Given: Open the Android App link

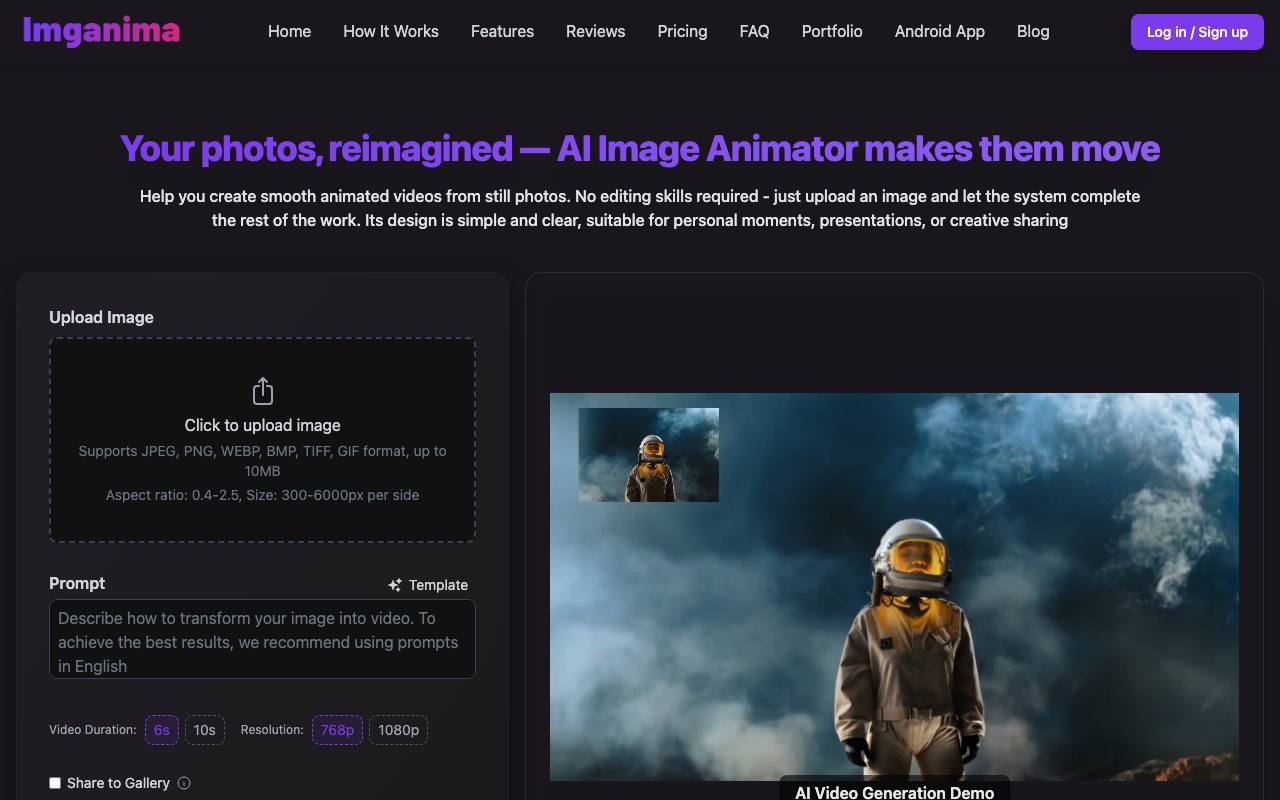Looking at the screenshot, I should pyautogui.click(x=940, y=31).
